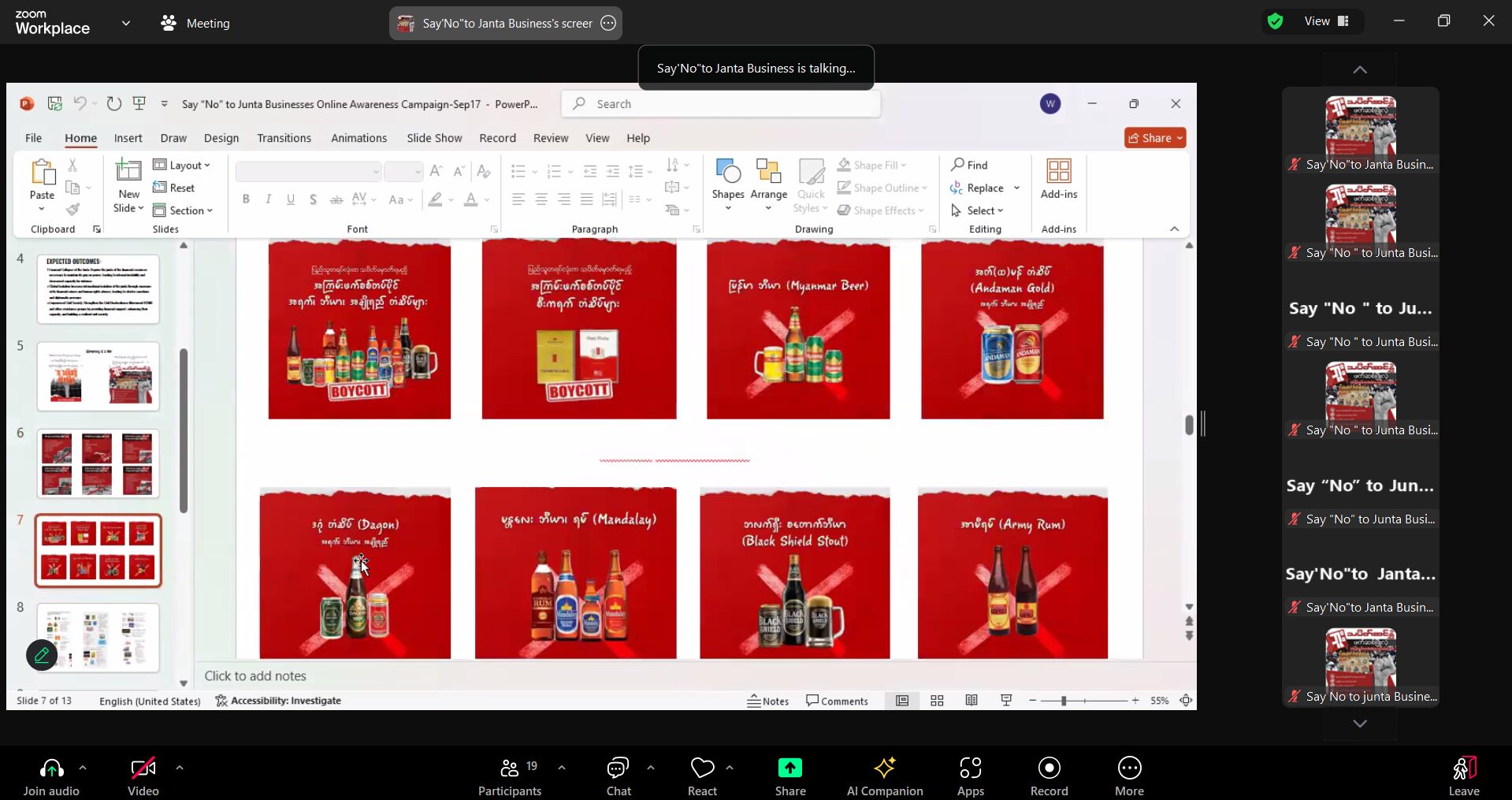This screenshot has width=1512, height=800.
Task: Click the Cut scissors icon
Action: coord(72,165)
